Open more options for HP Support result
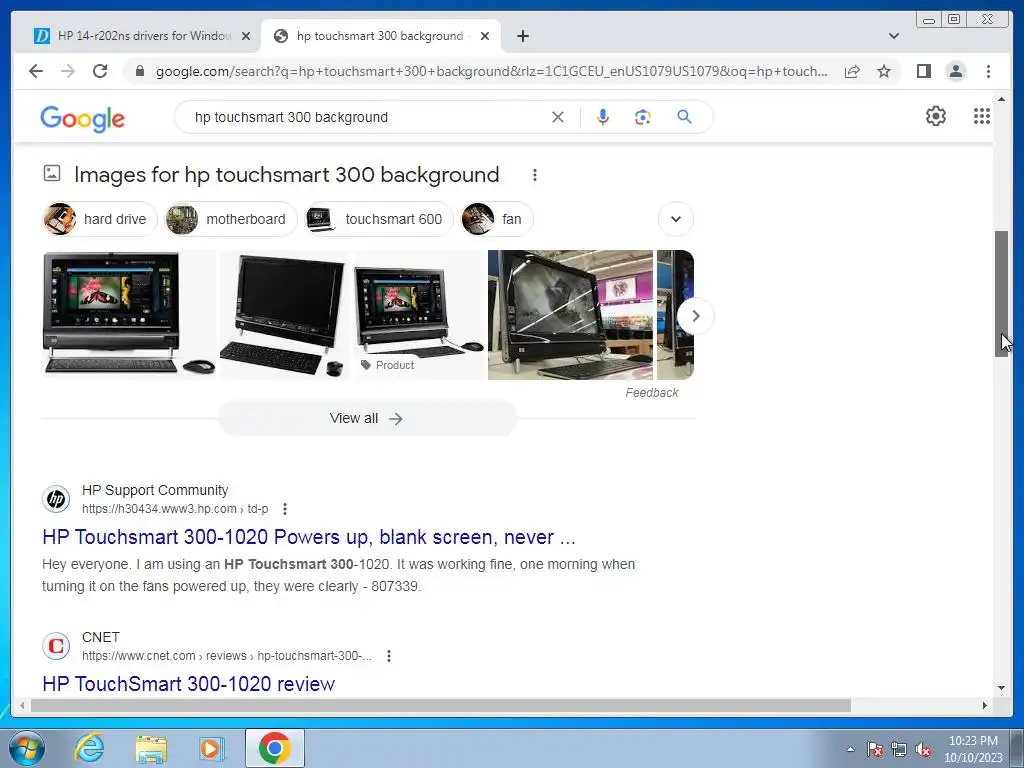Screen dimensions: 1024x768 click(x=285, y=509)
